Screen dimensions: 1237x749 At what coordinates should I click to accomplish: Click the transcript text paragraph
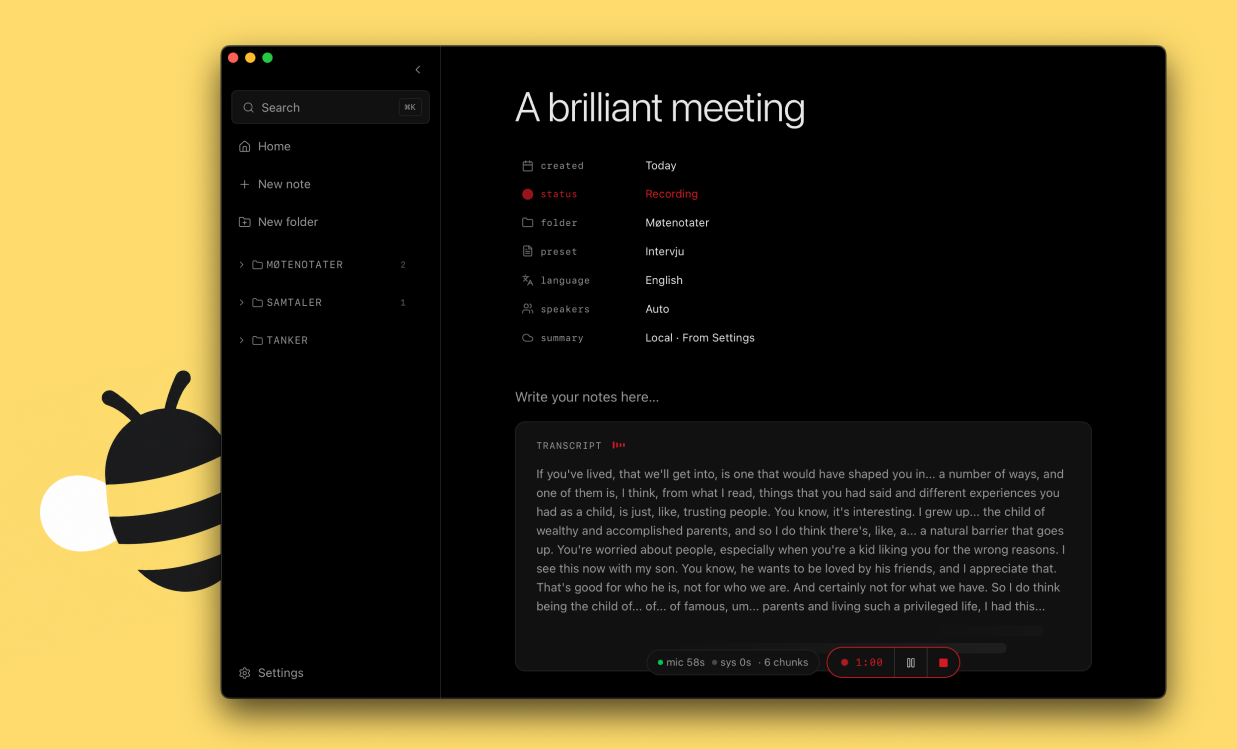click(801, 540)
